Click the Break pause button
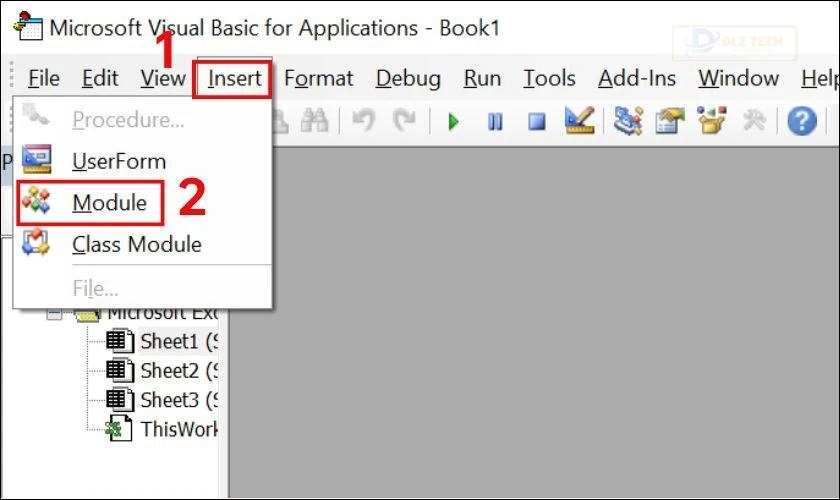The width and height of the screenshot is (840, 500). [495, 122]
